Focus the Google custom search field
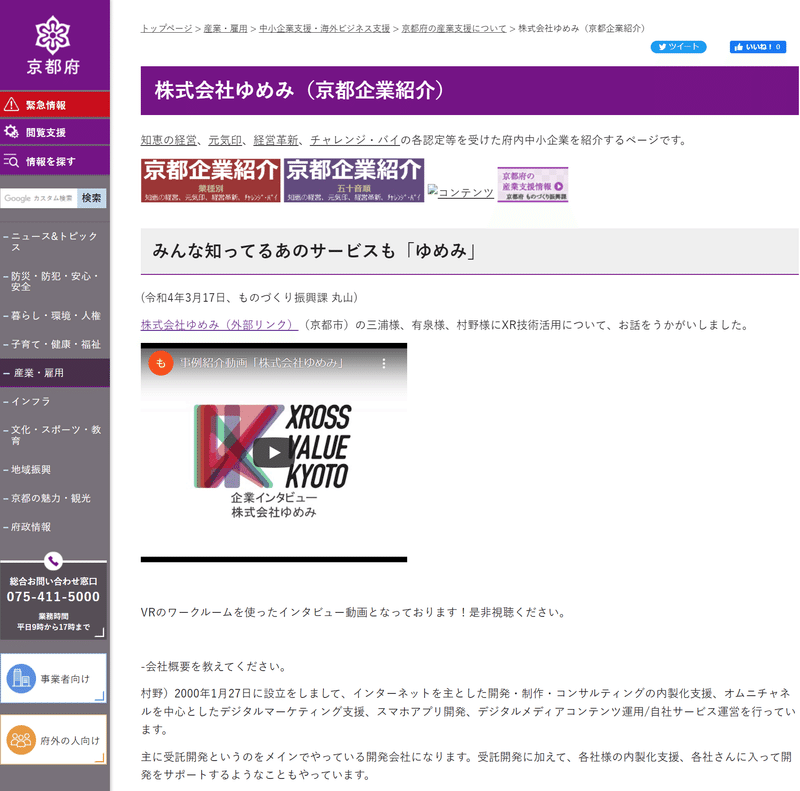Image resolution: width=800 pixels, height=791 pixels. point(39,198)
